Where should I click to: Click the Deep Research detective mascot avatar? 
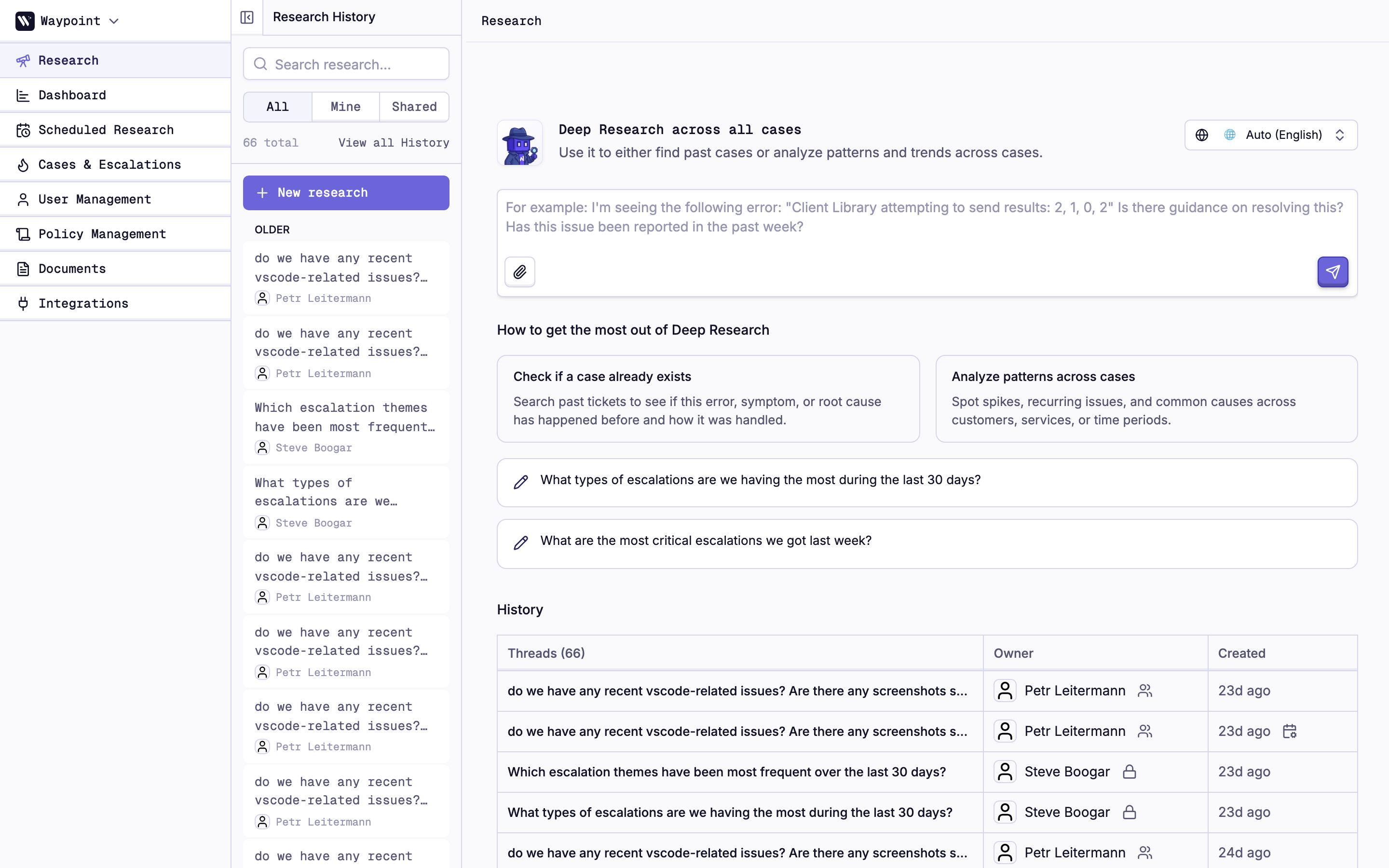[520, 143]
